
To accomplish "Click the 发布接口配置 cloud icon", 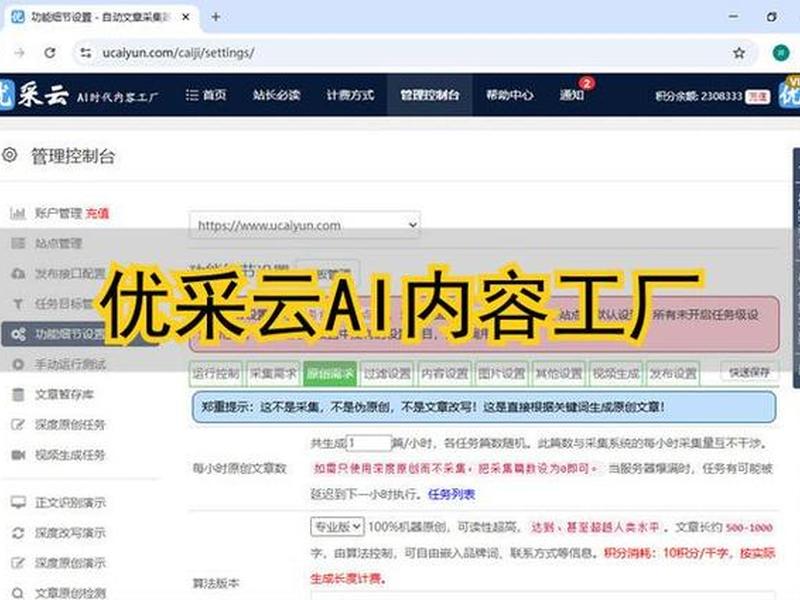I will [x=18, y=274].
